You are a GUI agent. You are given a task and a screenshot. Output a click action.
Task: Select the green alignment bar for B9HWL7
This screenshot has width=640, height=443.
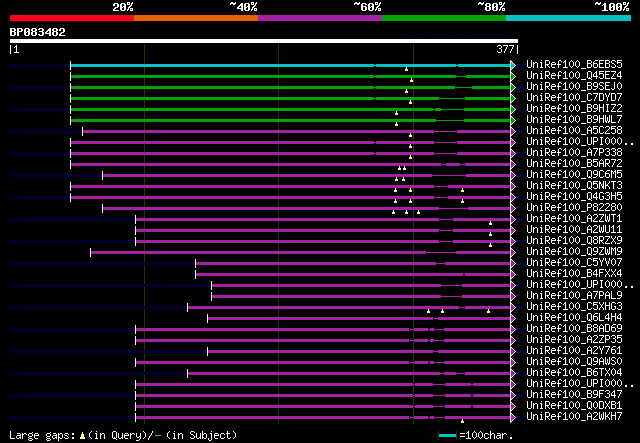coord(290,120)
